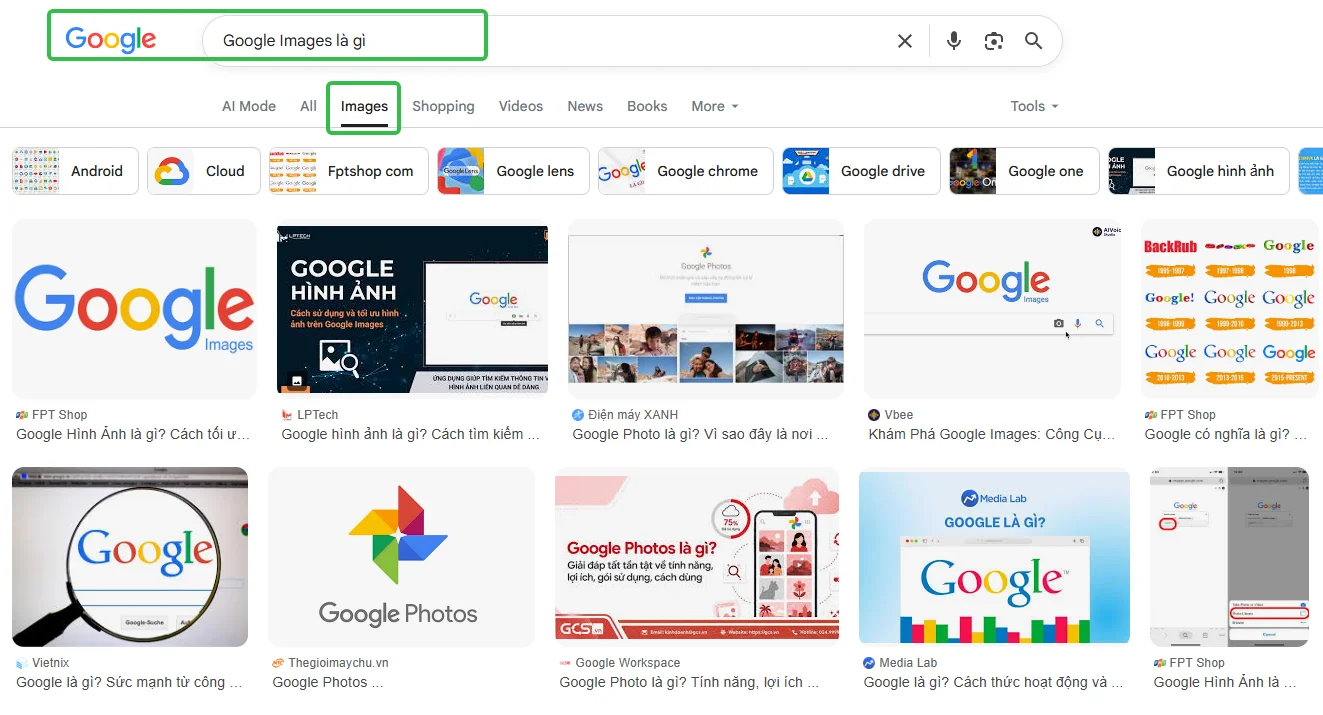Select the Google chrome filter chip
Image resolution: width=1323 pixels, height=715 pixels.
coord(686,171)
